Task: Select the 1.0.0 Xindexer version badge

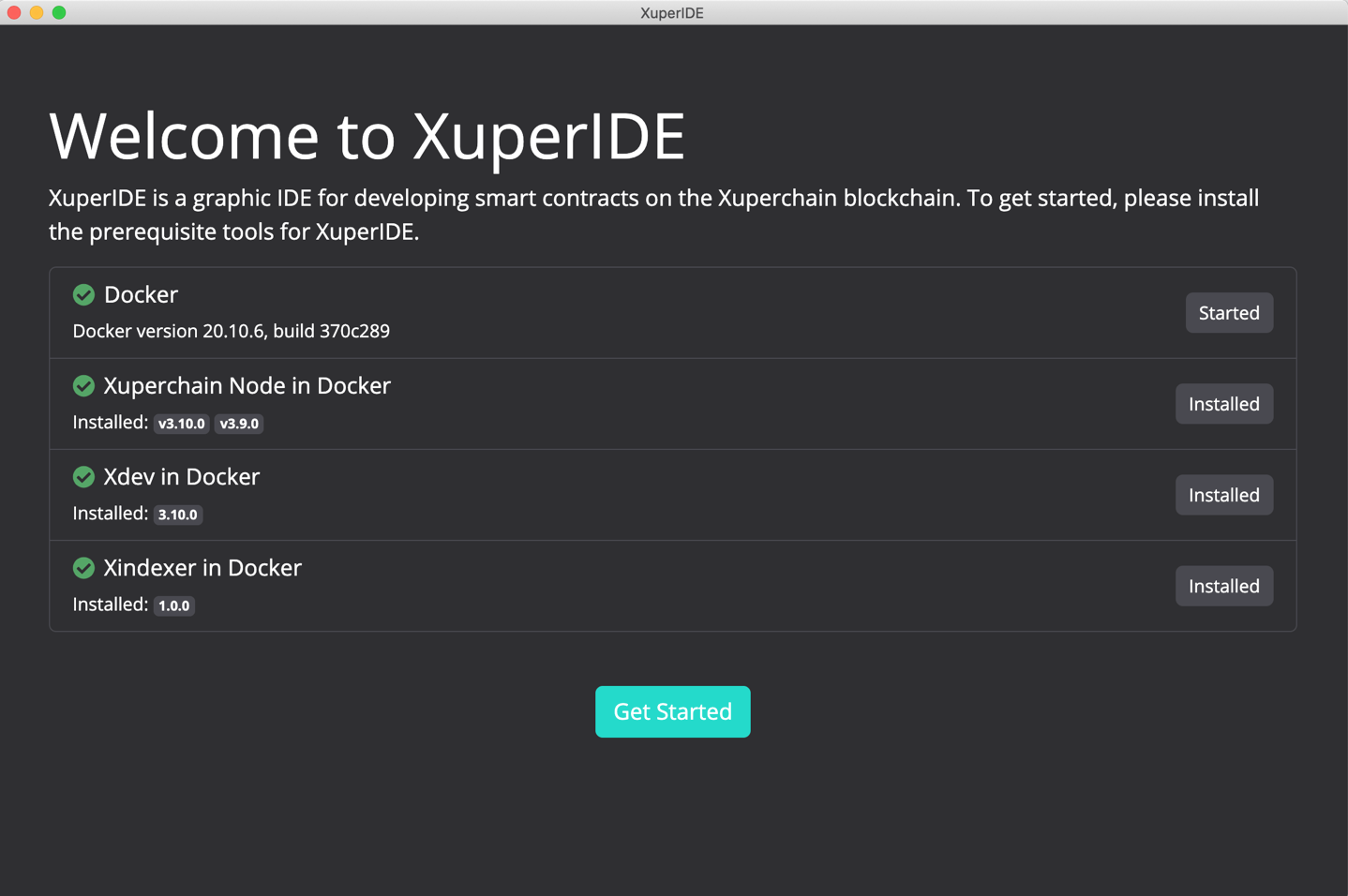Action: [174, 605]
